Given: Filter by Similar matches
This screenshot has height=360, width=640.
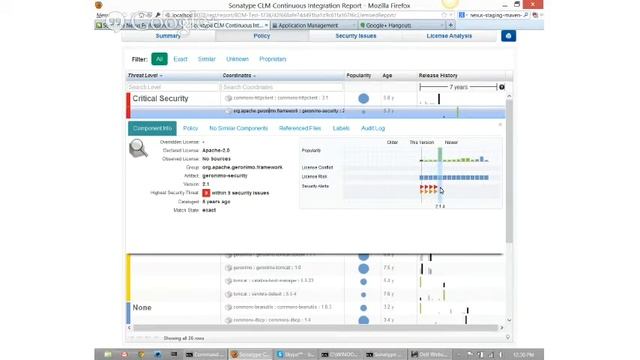Looking at the screenshot, I should point(207,59).
